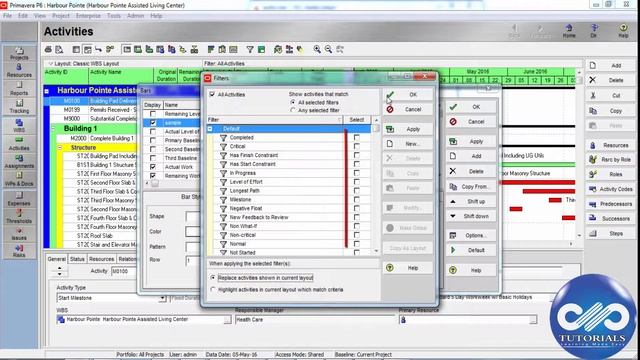Open the Layout: Classic WBS Layout menu
The height and width of the screenshot is (360, 640).
pos(84,64)
